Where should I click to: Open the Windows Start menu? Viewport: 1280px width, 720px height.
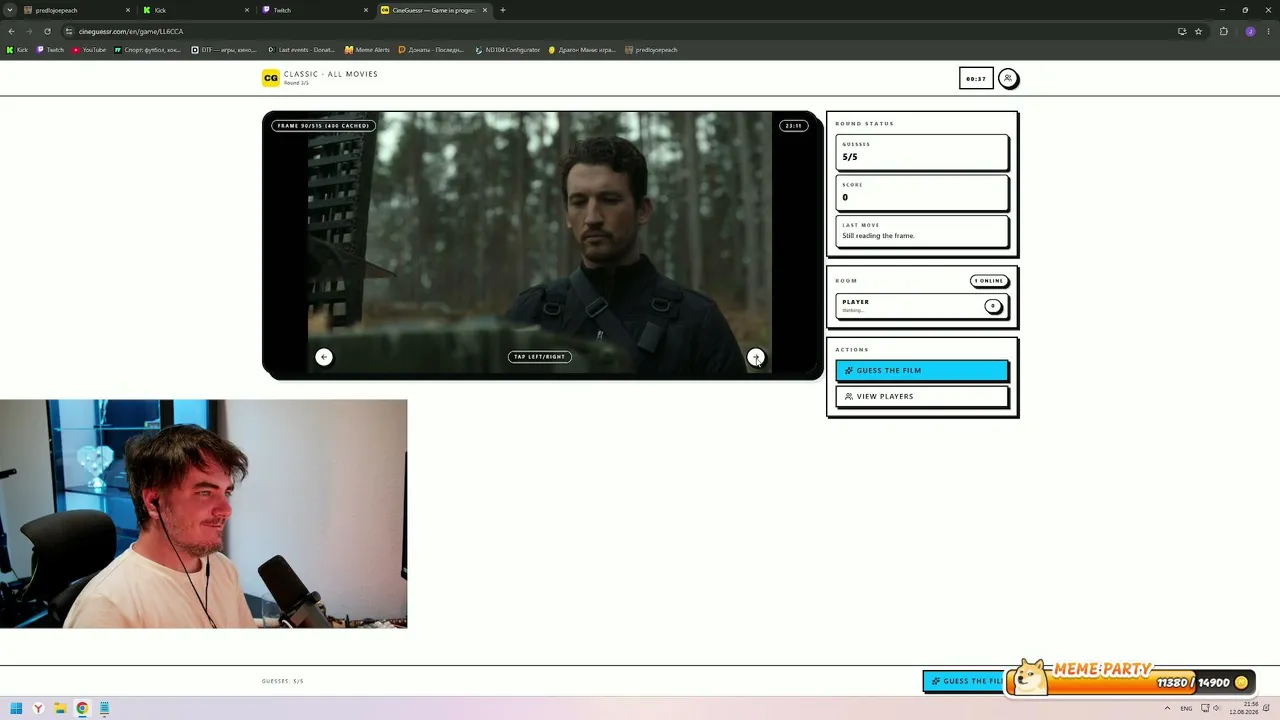tap(16, 709)
